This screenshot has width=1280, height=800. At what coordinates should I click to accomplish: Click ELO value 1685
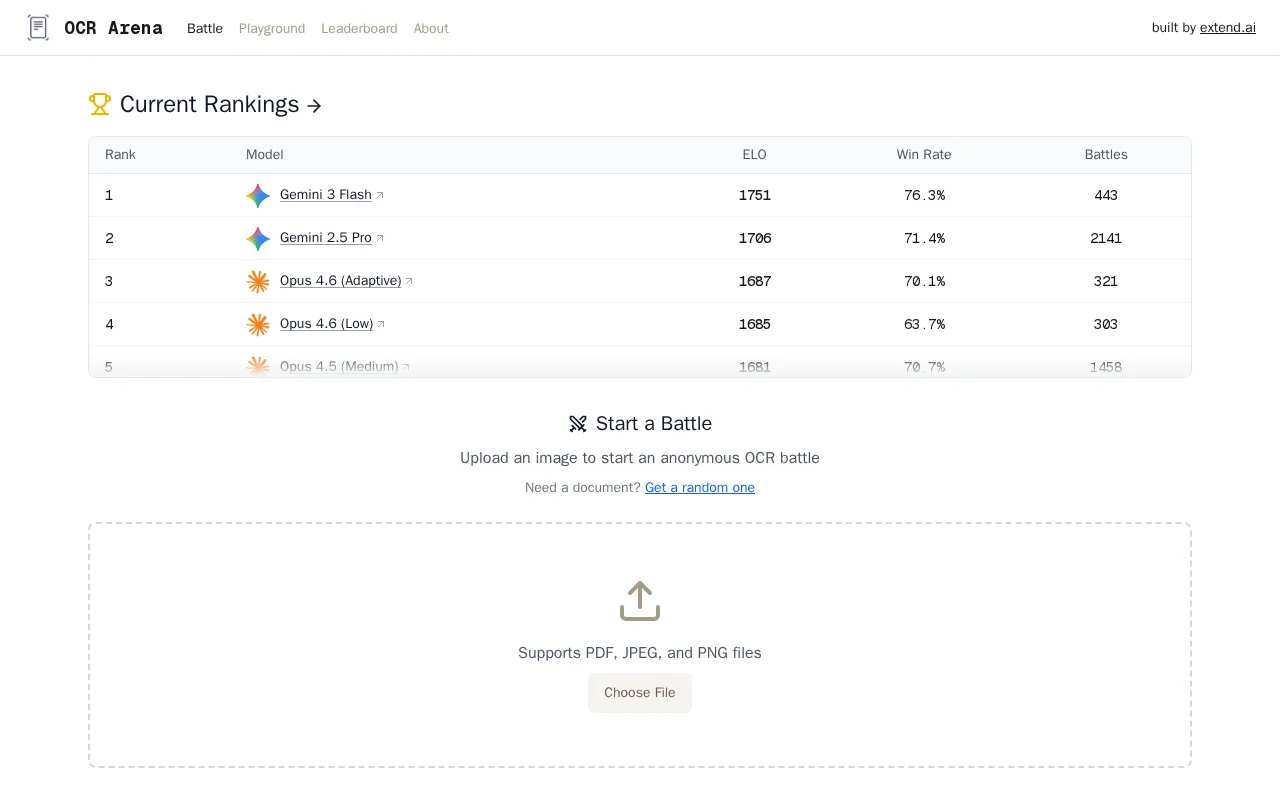tap(755, 324)
